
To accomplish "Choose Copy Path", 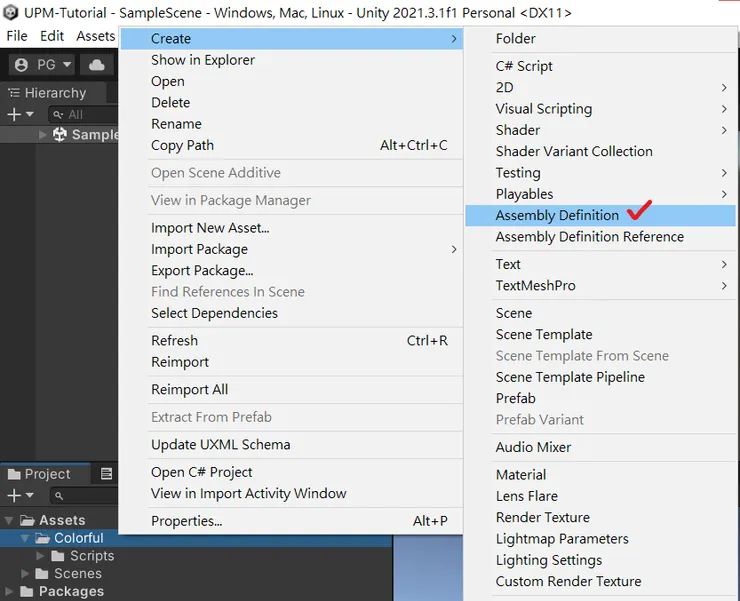I will click(x=291, y=145).
